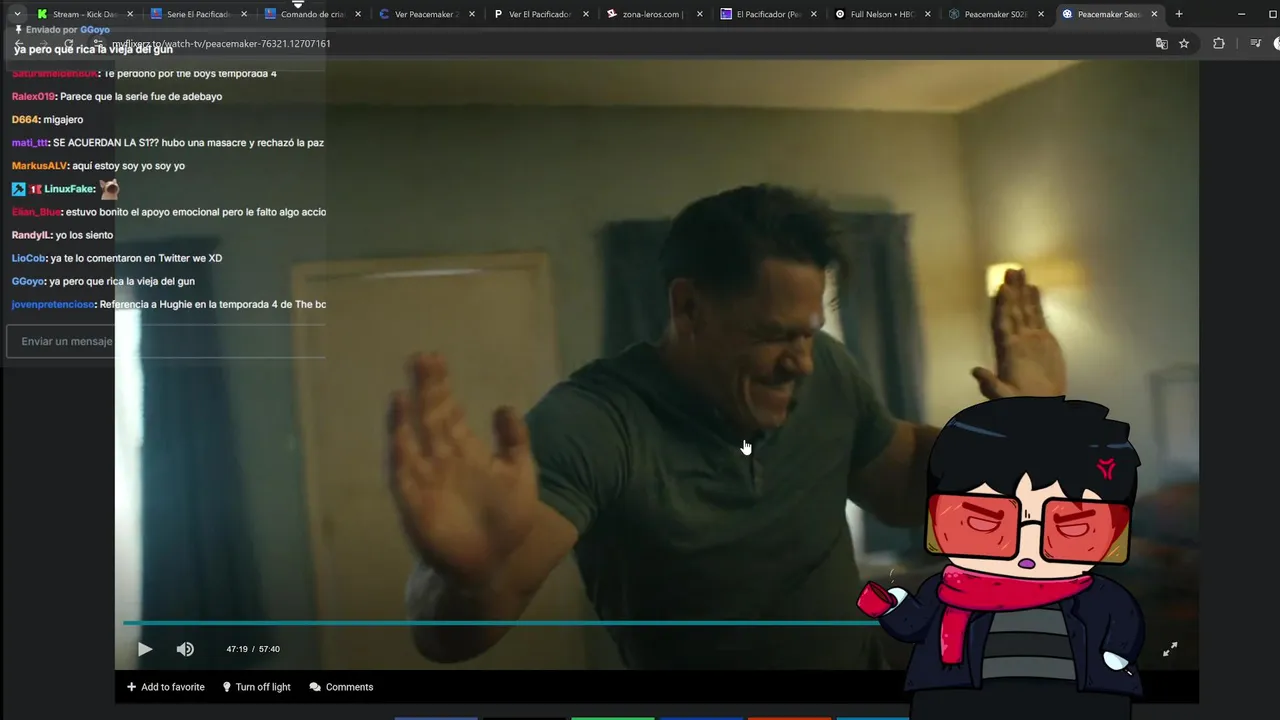Add this episode to favorites
1280x720 pixels.
tap(166, 687)
